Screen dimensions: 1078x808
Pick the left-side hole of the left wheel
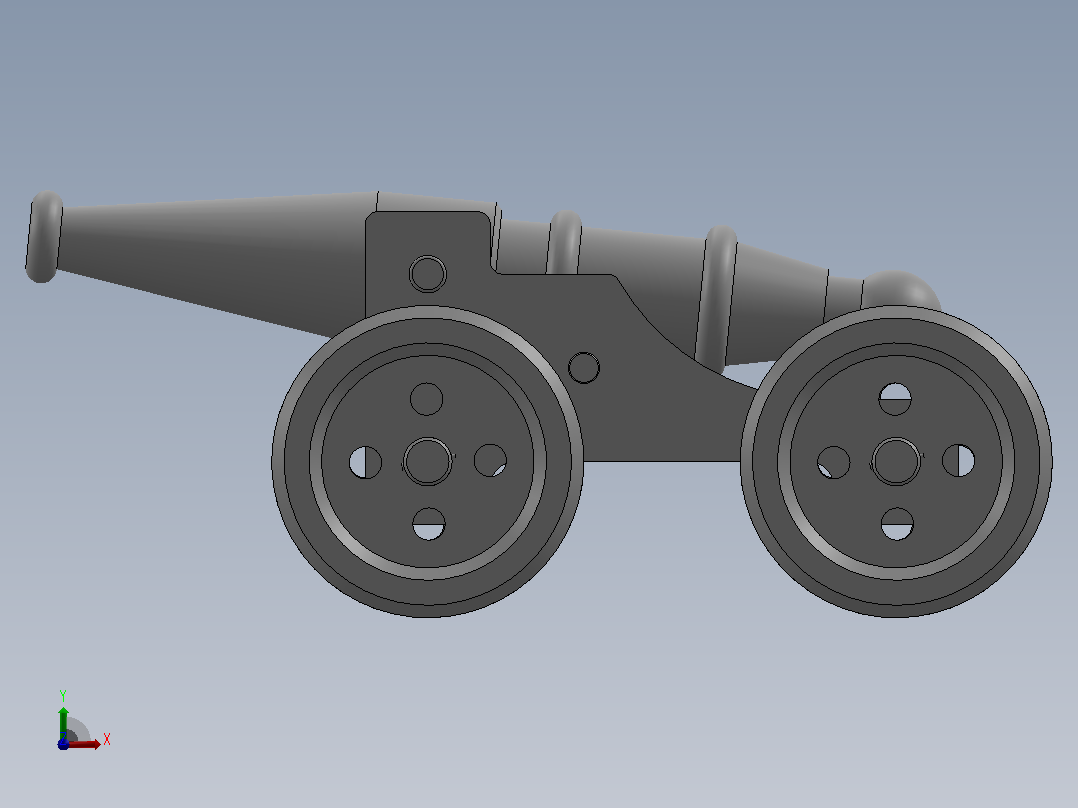365,462
